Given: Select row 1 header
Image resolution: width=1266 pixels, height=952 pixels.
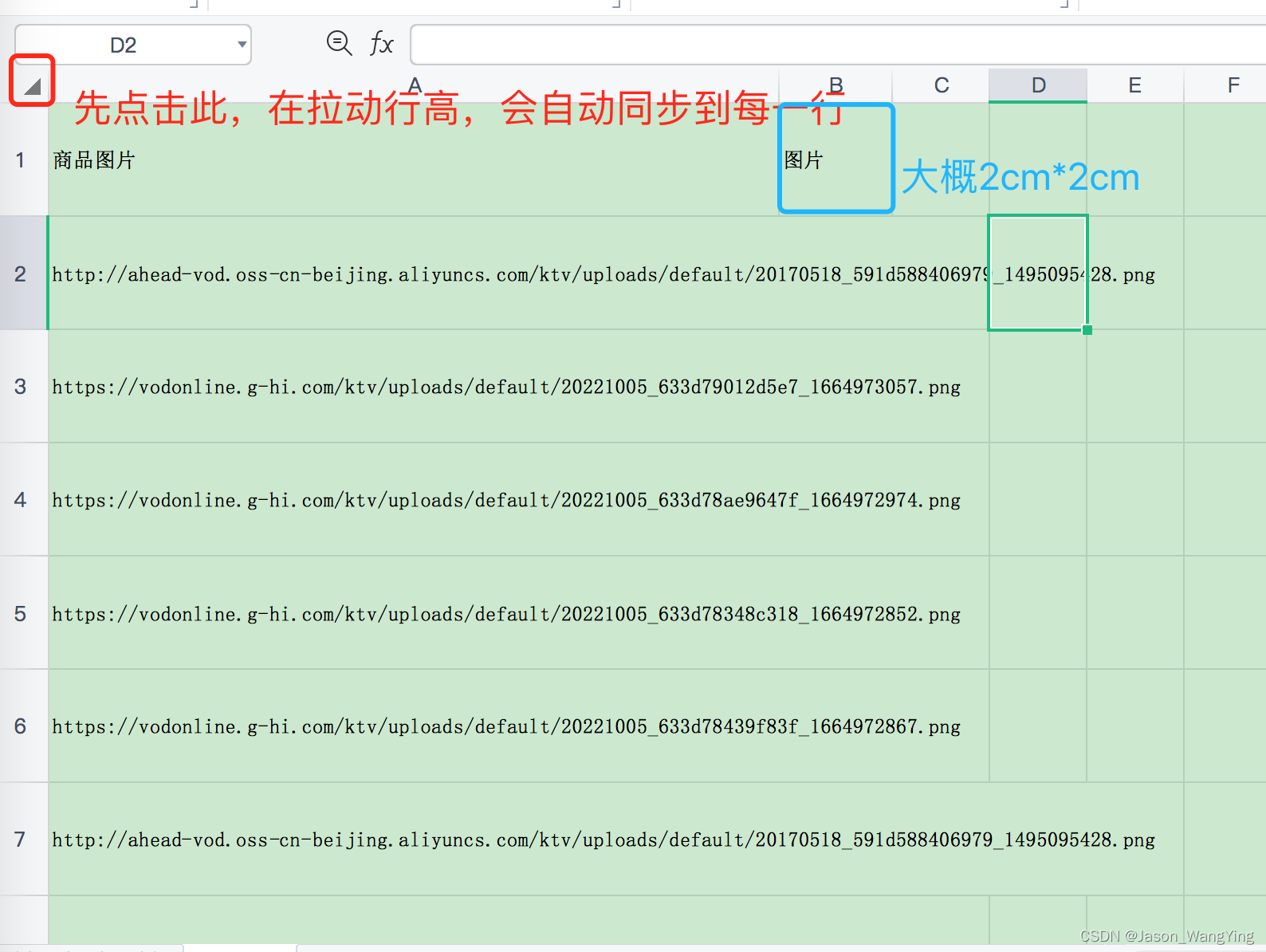Looking at the screenshot, I should point(24,159).
